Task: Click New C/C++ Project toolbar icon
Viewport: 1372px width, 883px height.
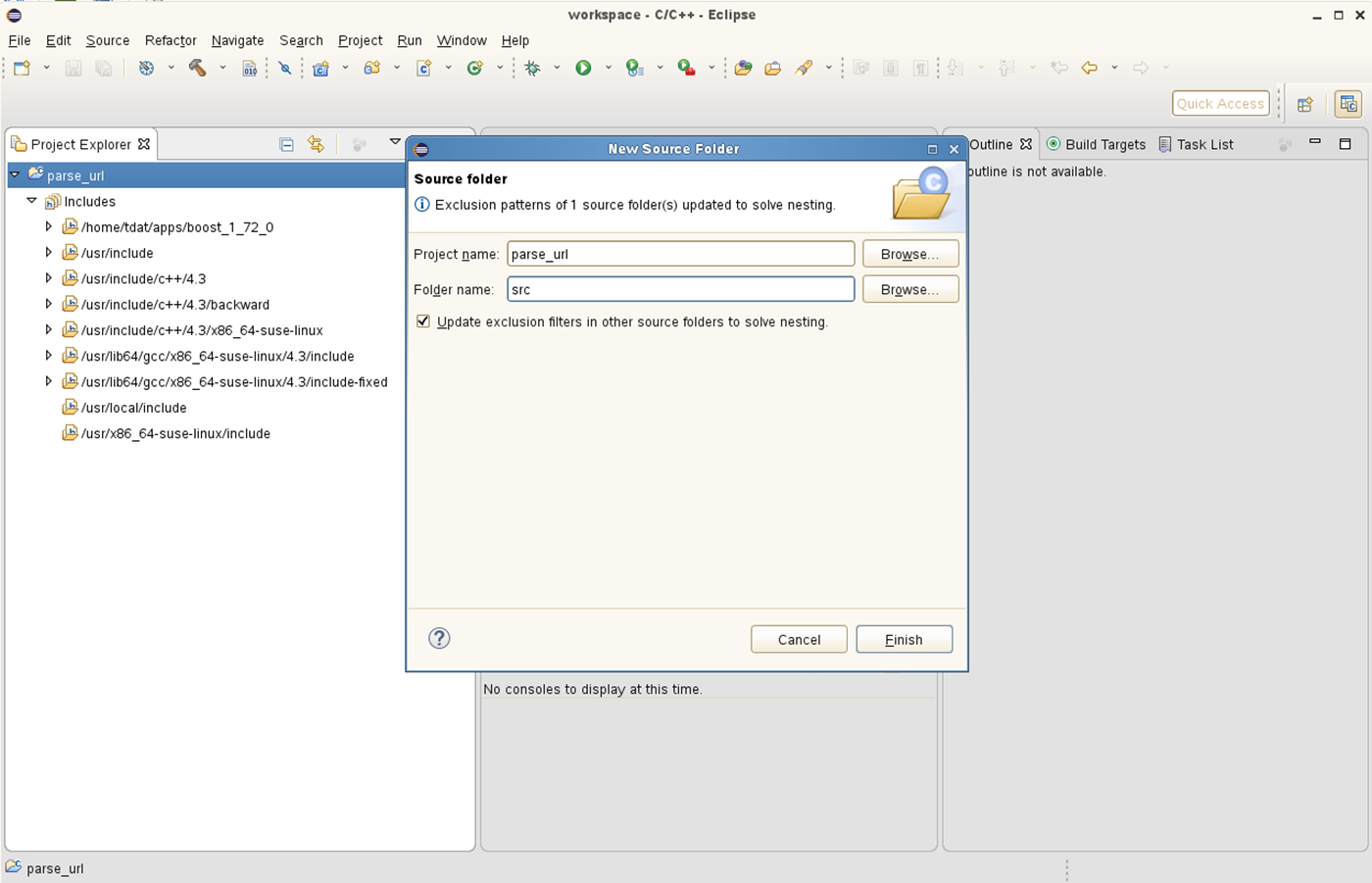Action: pos(320,68)
